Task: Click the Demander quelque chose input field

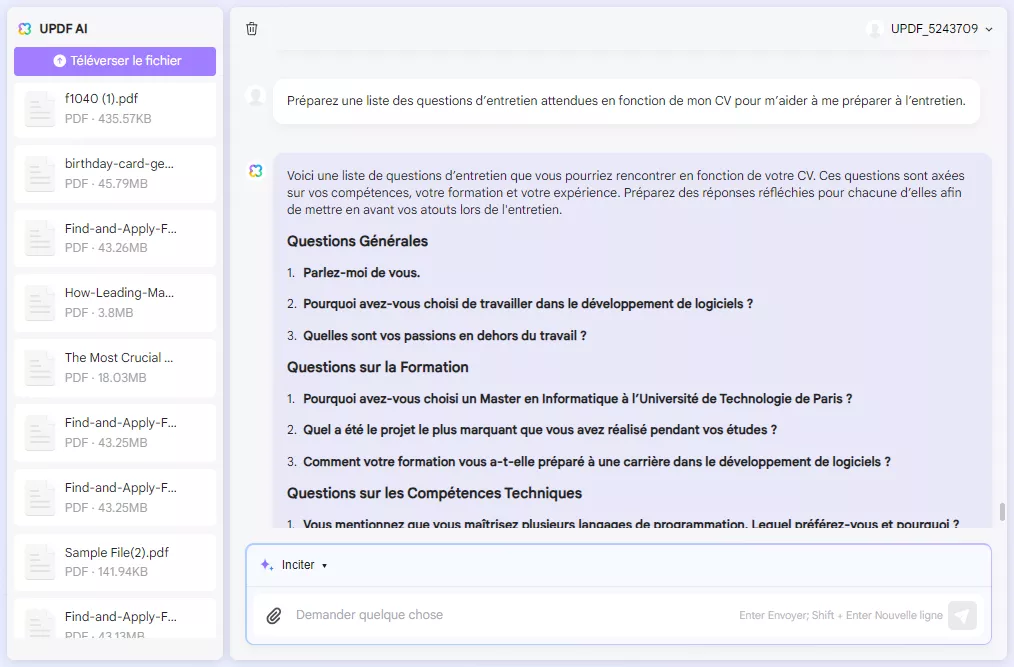Action: pyautogui.click(x=500, y=615)
